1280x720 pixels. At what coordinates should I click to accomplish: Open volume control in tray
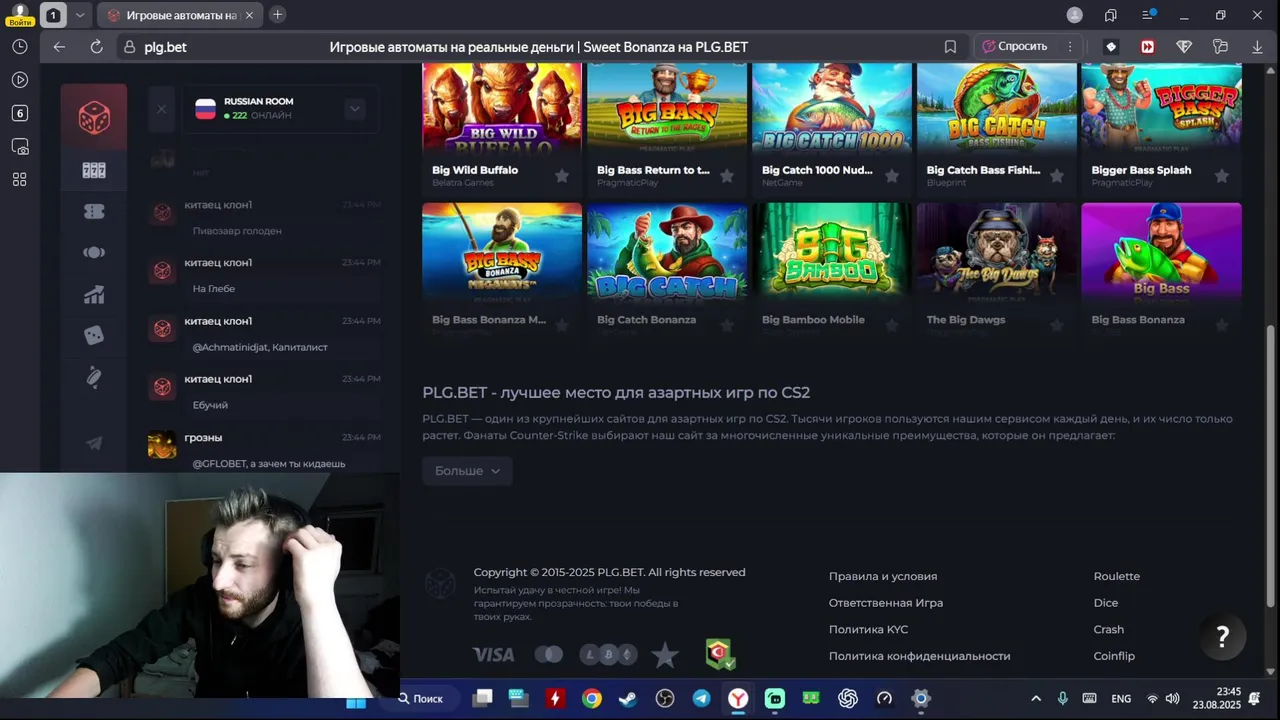pyautogui.click(x=1172, y=698)
